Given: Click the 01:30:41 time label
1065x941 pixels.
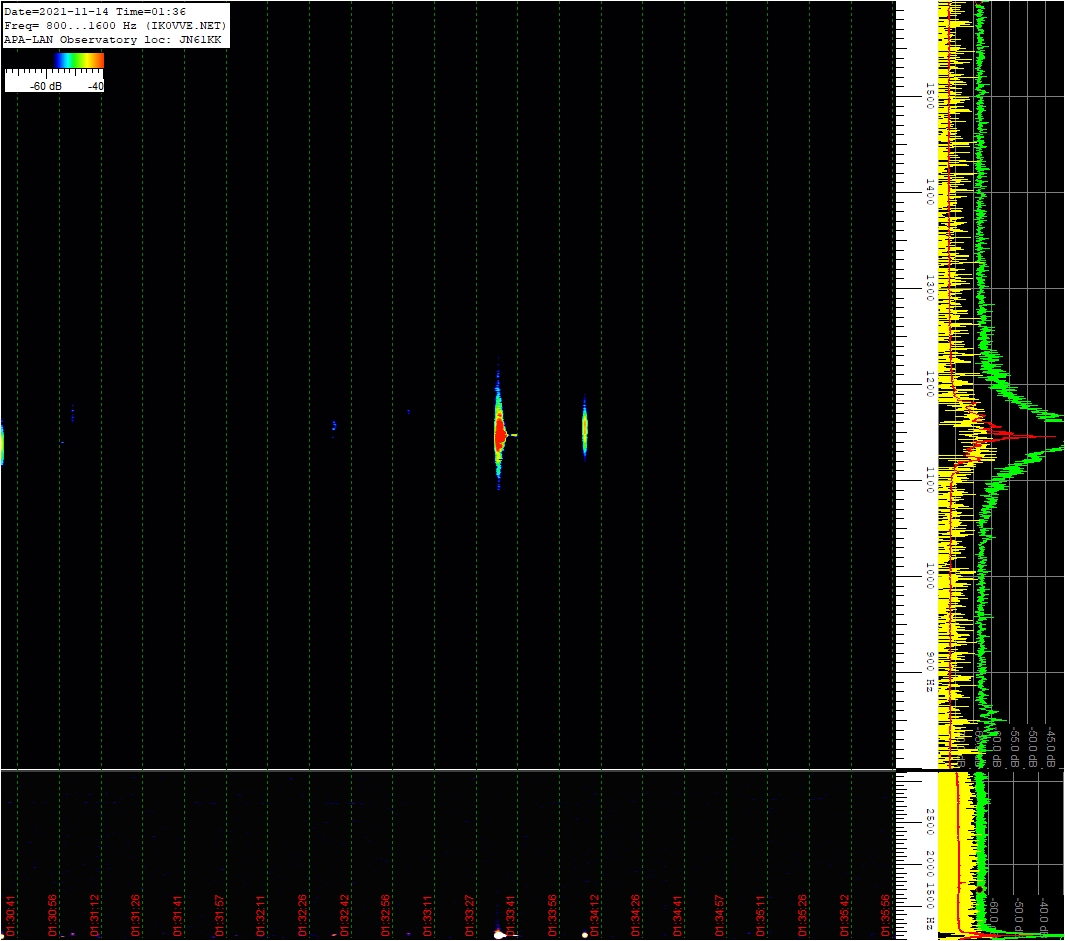Looking at the screenshot, I should (x=10, y=915).
